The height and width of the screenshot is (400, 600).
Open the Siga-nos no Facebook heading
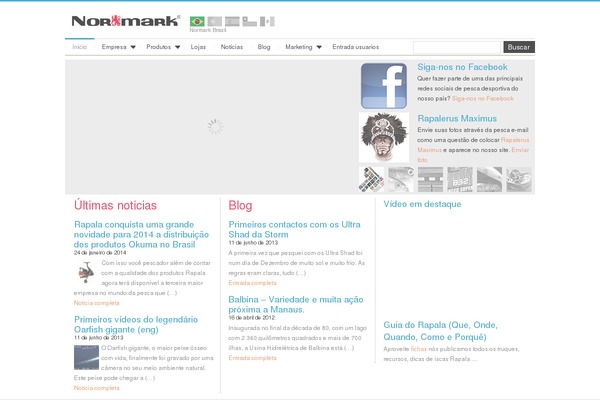[462, 67]
